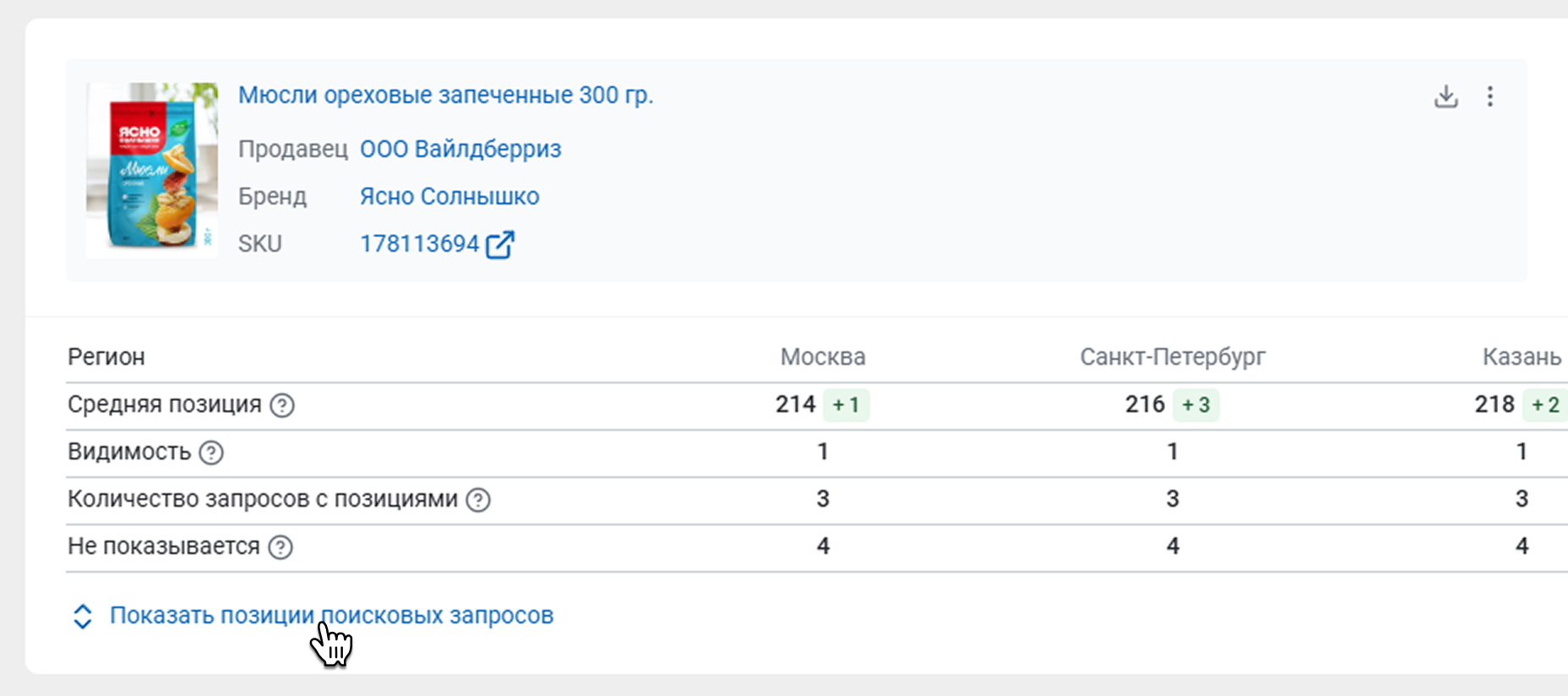Click the +3 position change badge
The image size is (1568, 696).
pos(1195,405)
